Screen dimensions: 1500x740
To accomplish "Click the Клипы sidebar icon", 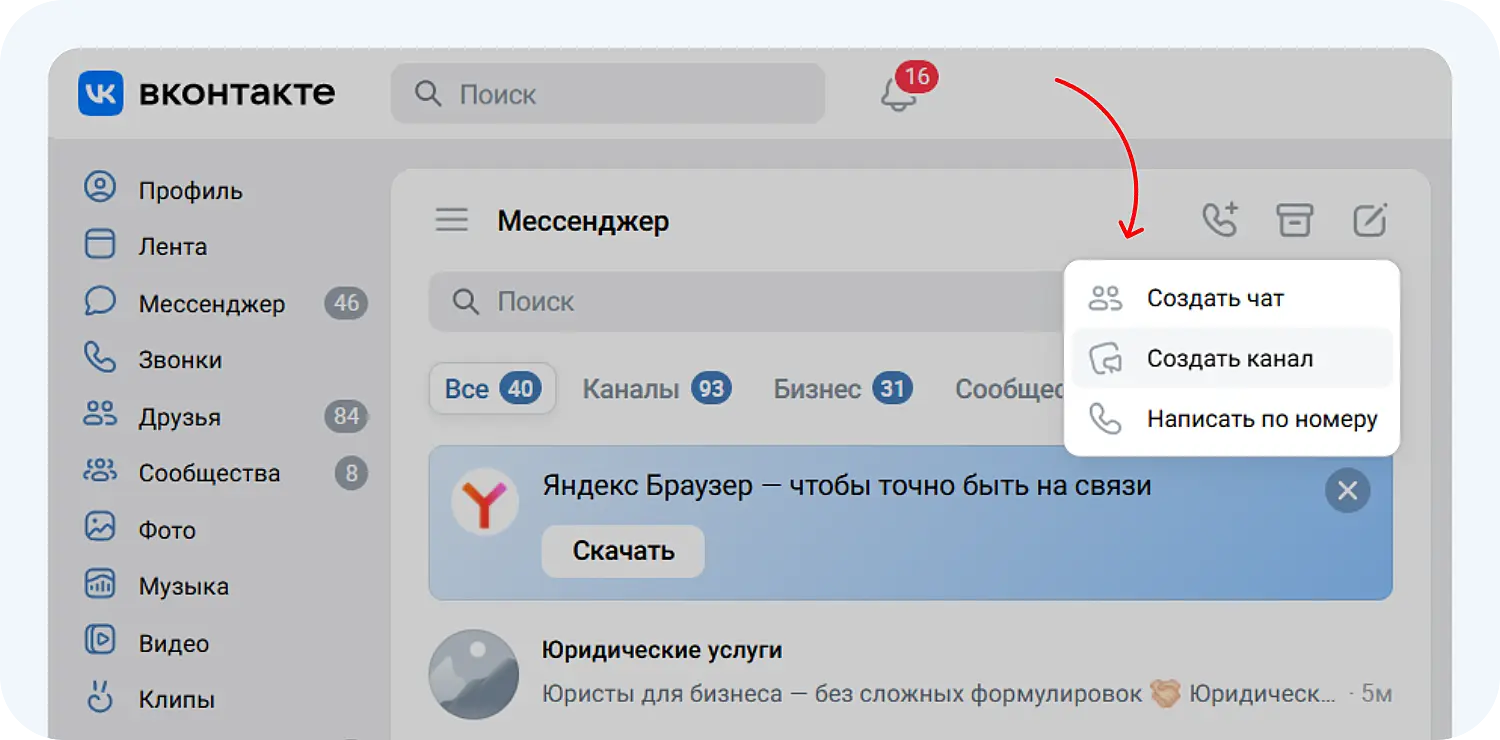I will [100, 698].
